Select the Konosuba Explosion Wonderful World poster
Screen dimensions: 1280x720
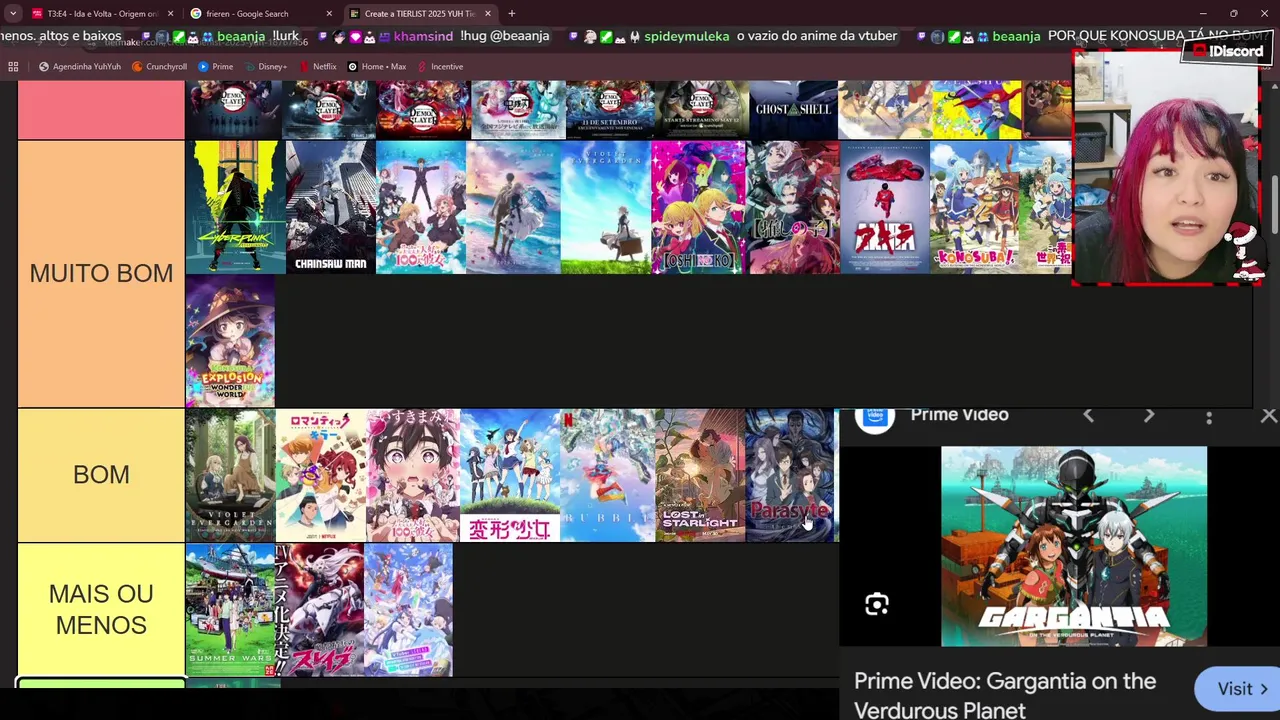tap(230, 341)
